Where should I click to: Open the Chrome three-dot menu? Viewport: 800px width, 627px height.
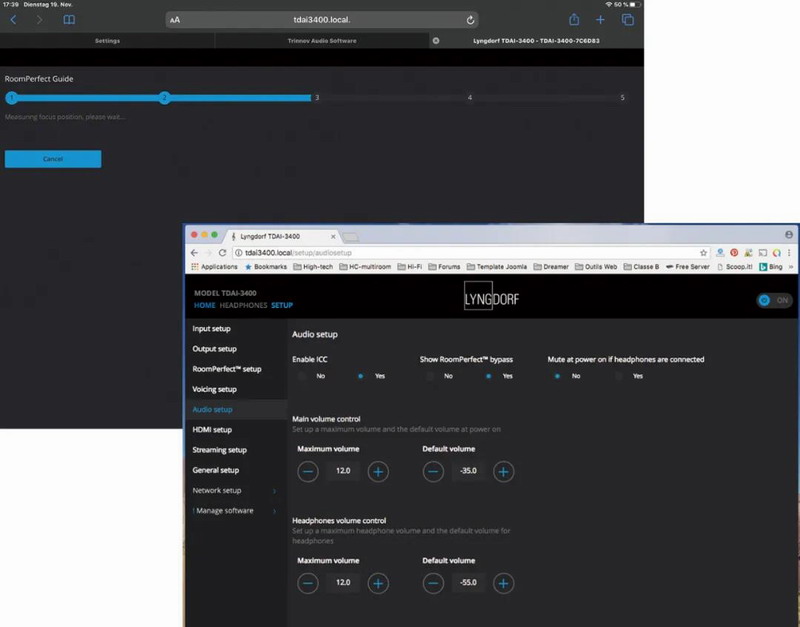789,253
